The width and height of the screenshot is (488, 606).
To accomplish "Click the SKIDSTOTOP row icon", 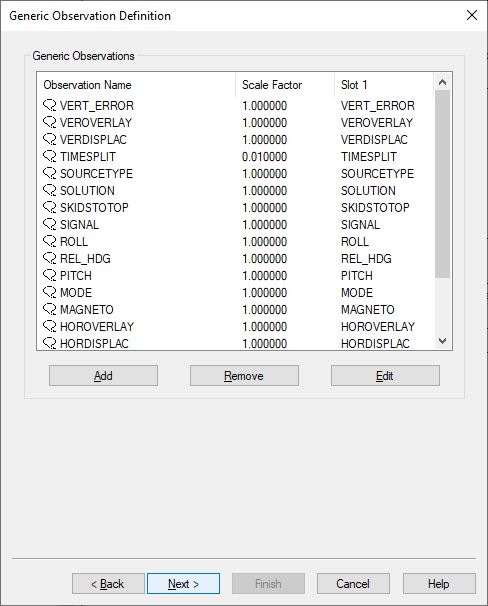I will 49,207.
